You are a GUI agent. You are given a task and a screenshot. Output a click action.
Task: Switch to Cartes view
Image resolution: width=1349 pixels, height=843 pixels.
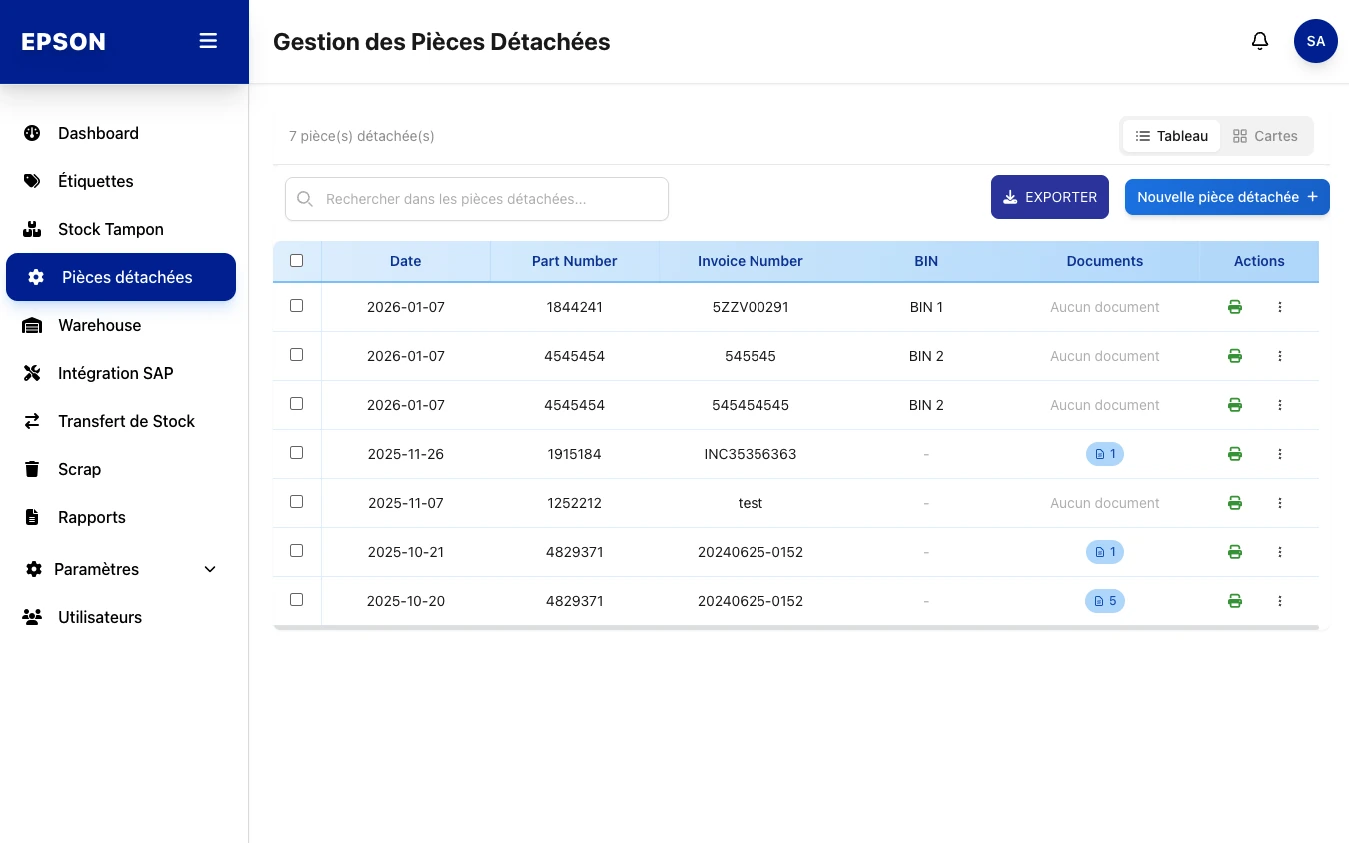1265,136
